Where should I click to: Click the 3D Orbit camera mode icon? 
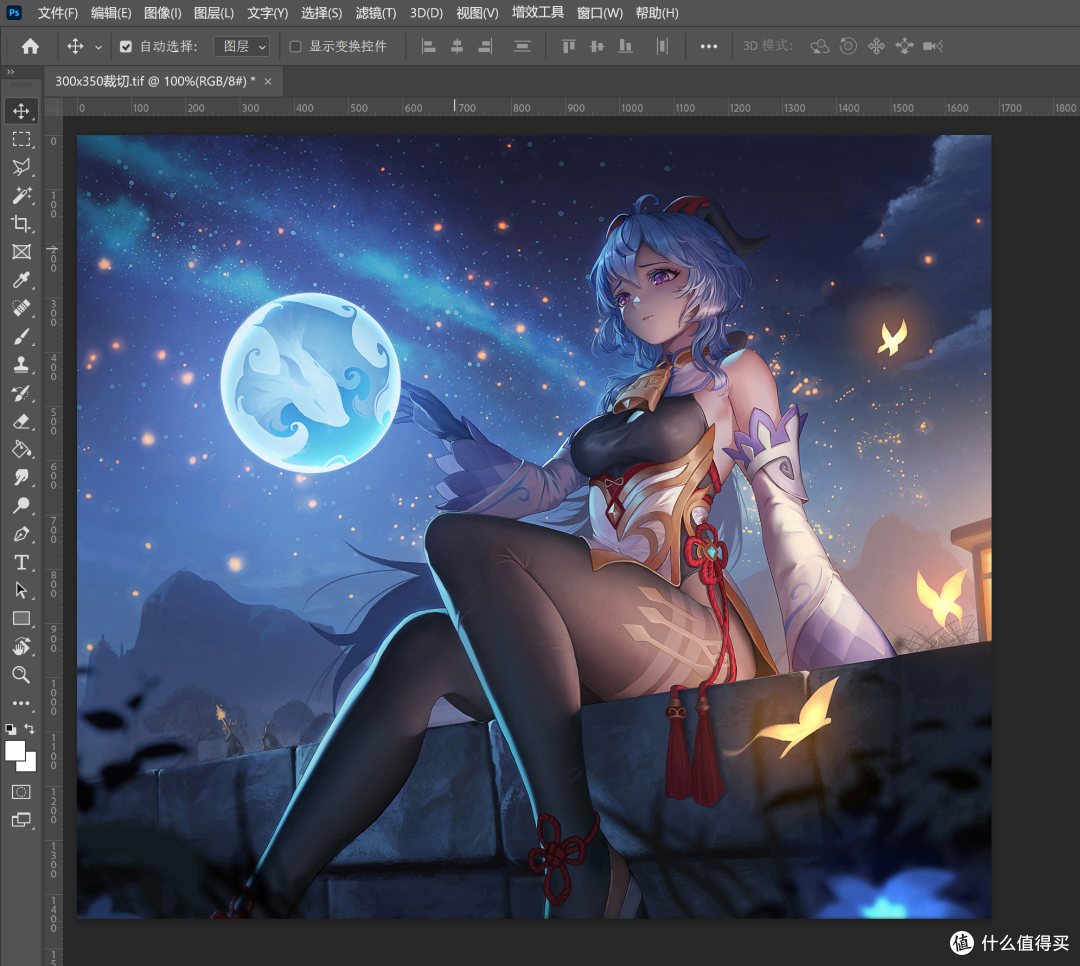click(820, 46)
